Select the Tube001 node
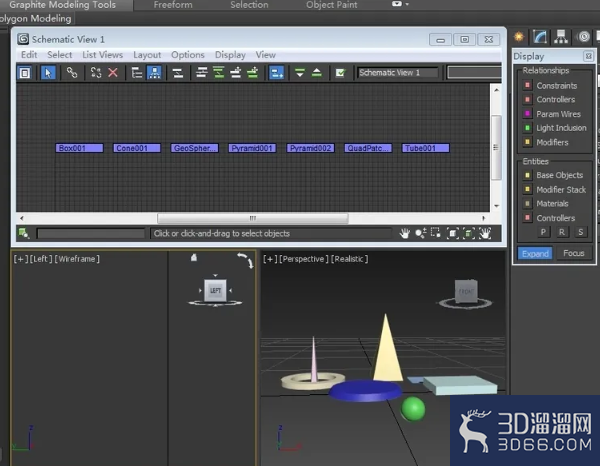This screenshot has height=466, width=600. [426, 148]
